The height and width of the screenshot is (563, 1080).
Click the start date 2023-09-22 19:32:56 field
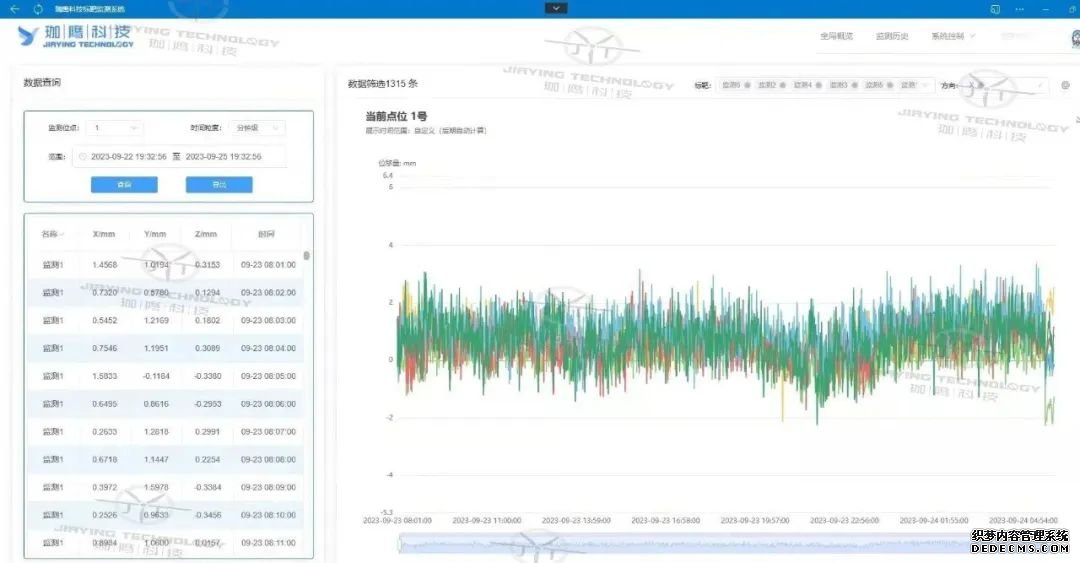[x=129, y=157]
